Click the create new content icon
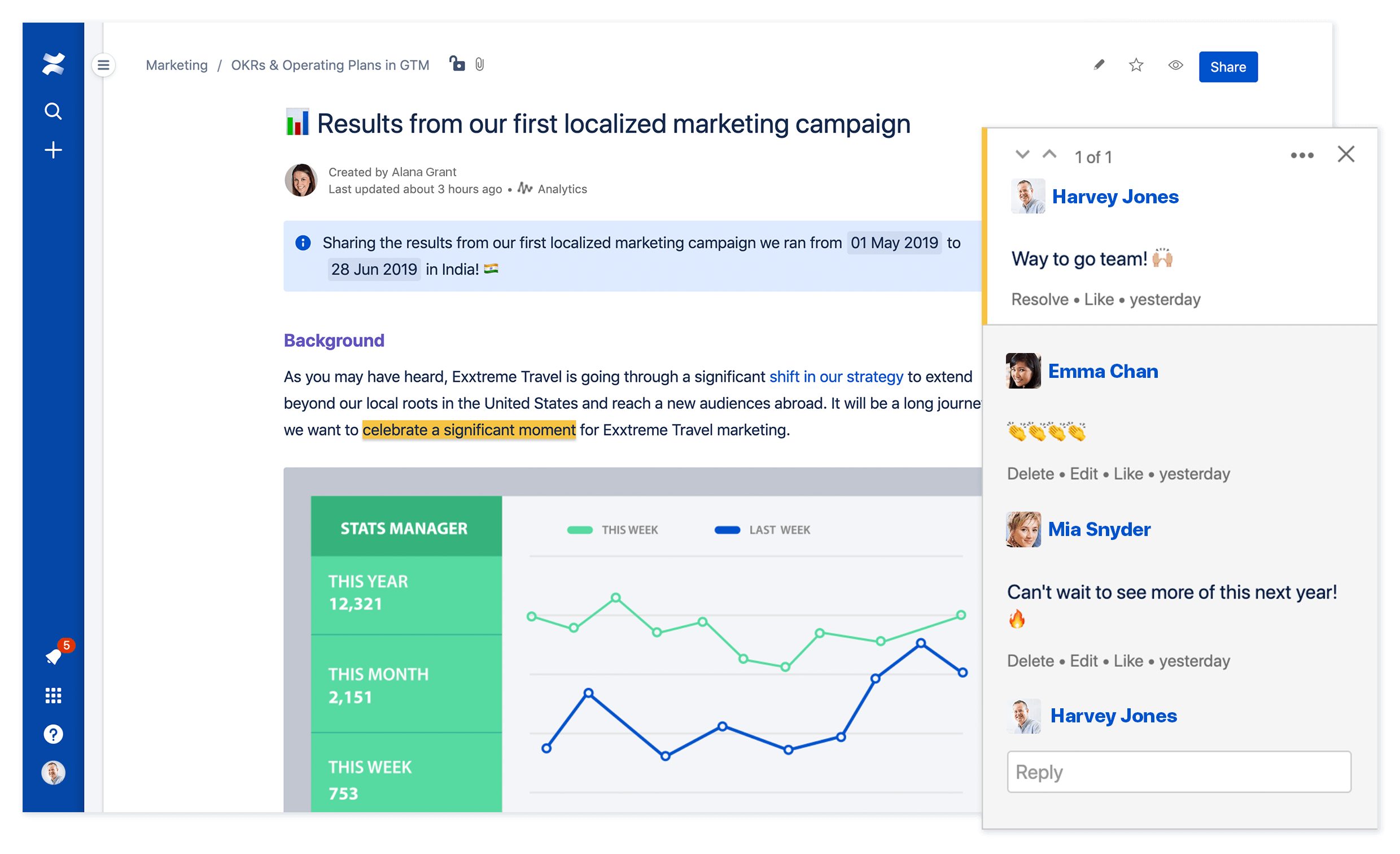 coord(55,152)
